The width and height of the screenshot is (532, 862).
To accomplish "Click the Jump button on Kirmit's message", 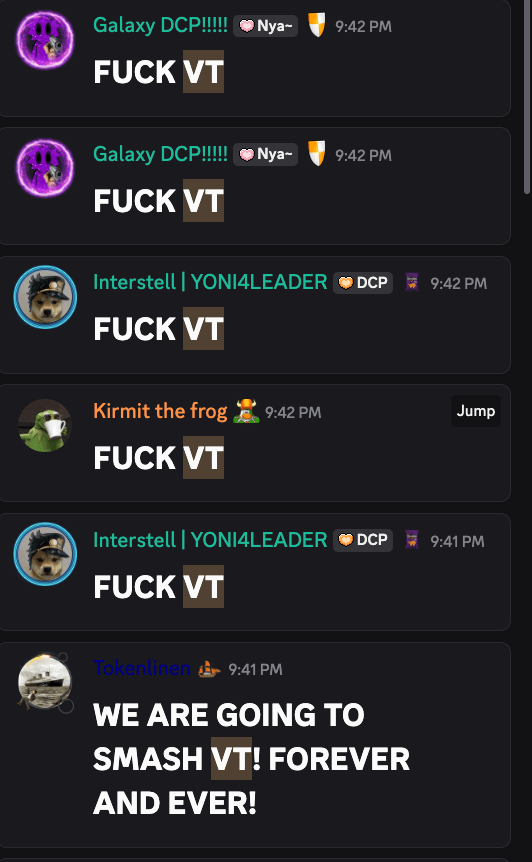I will (475, 411).
